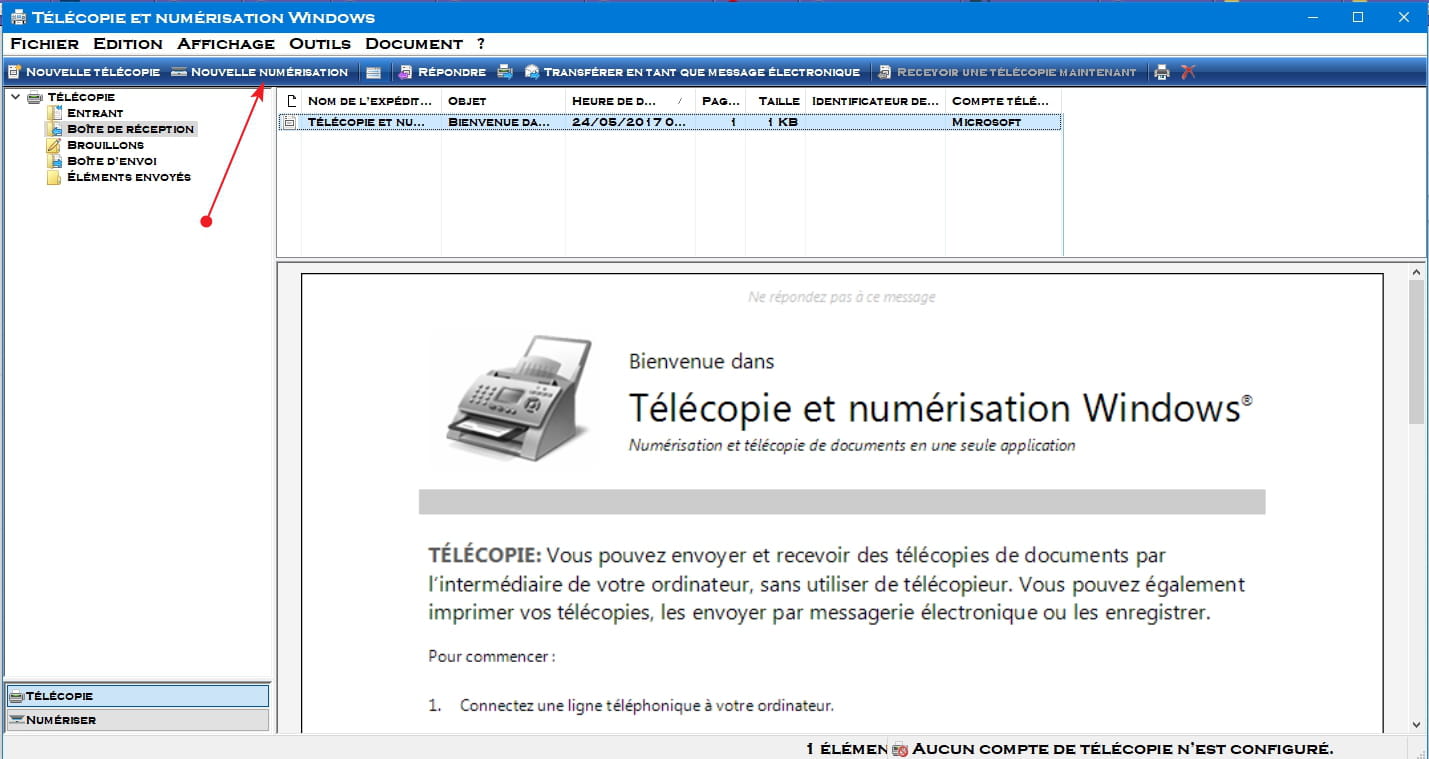Open the Outils menu
The image size is (1429, 759).
point(320,44)
